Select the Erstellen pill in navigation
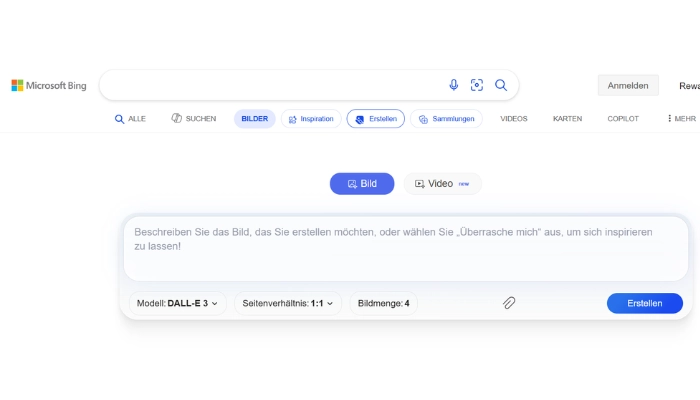700x400 pixels. tap(376, 119)
